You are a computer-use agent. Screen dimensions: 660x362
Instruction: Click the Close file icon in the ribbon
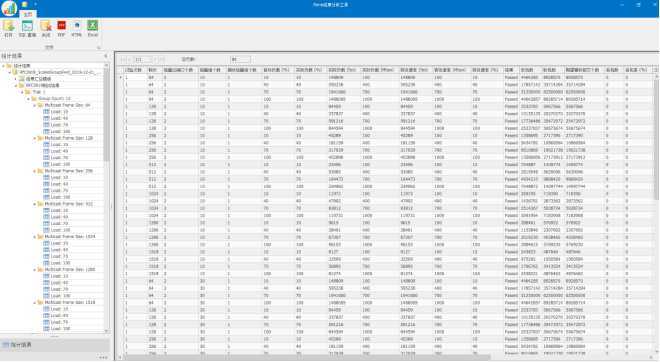click(x=45, y=27)
